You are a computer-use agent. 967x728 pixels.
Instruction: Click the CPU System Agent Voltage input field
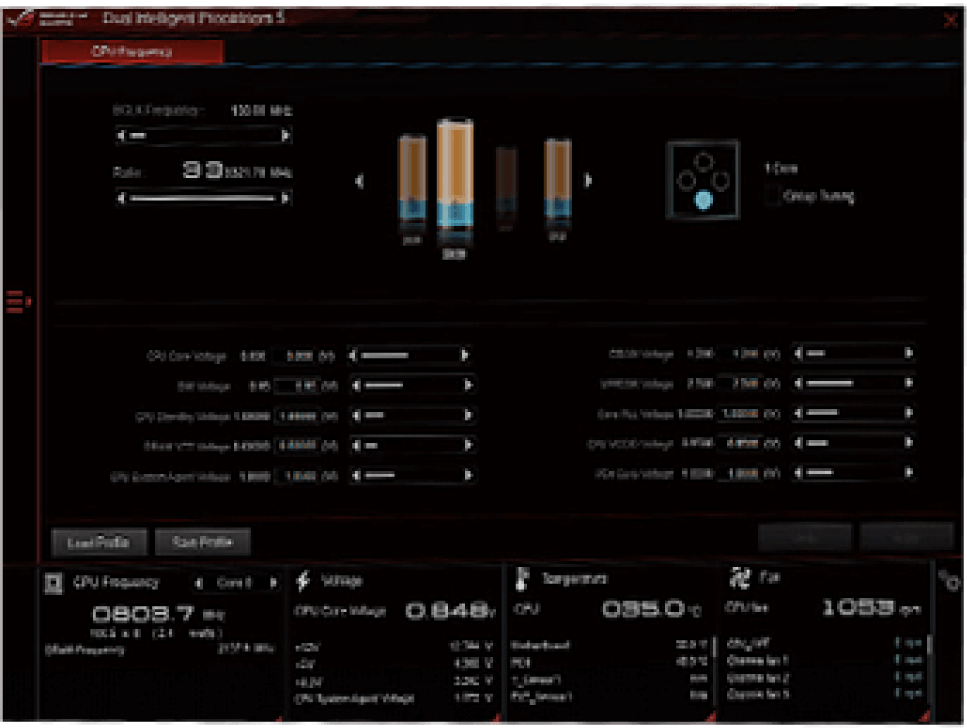pyautogui.click(x=297, y=476)
